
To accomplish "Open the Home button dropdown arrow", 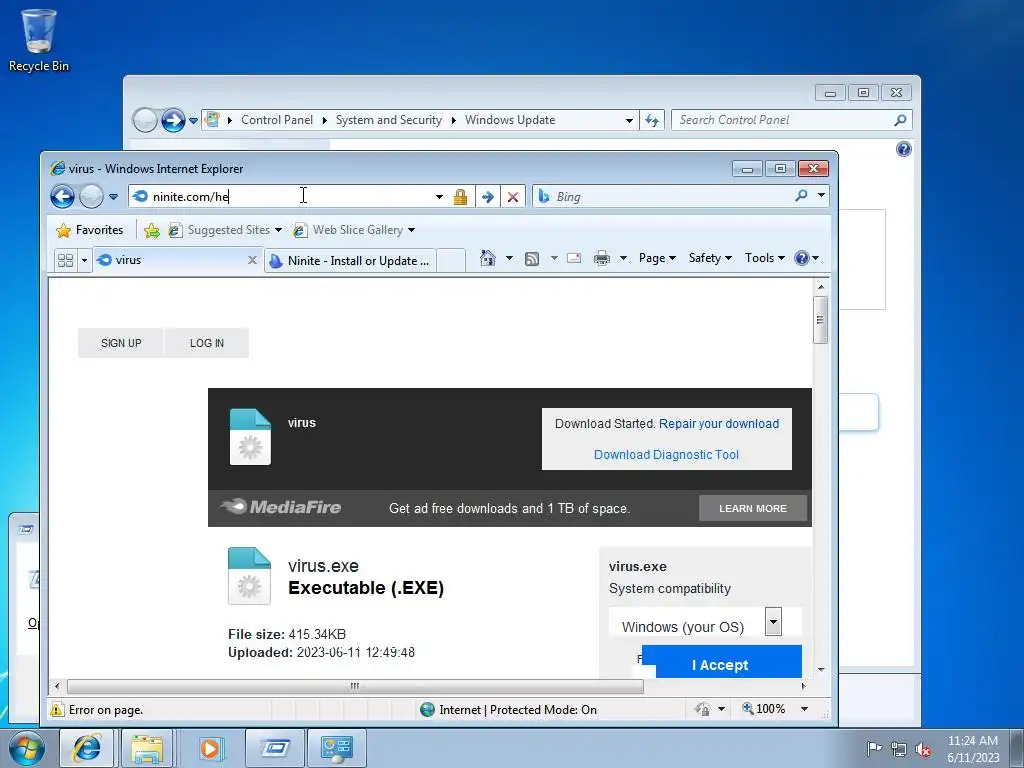I will (x=509, y=258).
